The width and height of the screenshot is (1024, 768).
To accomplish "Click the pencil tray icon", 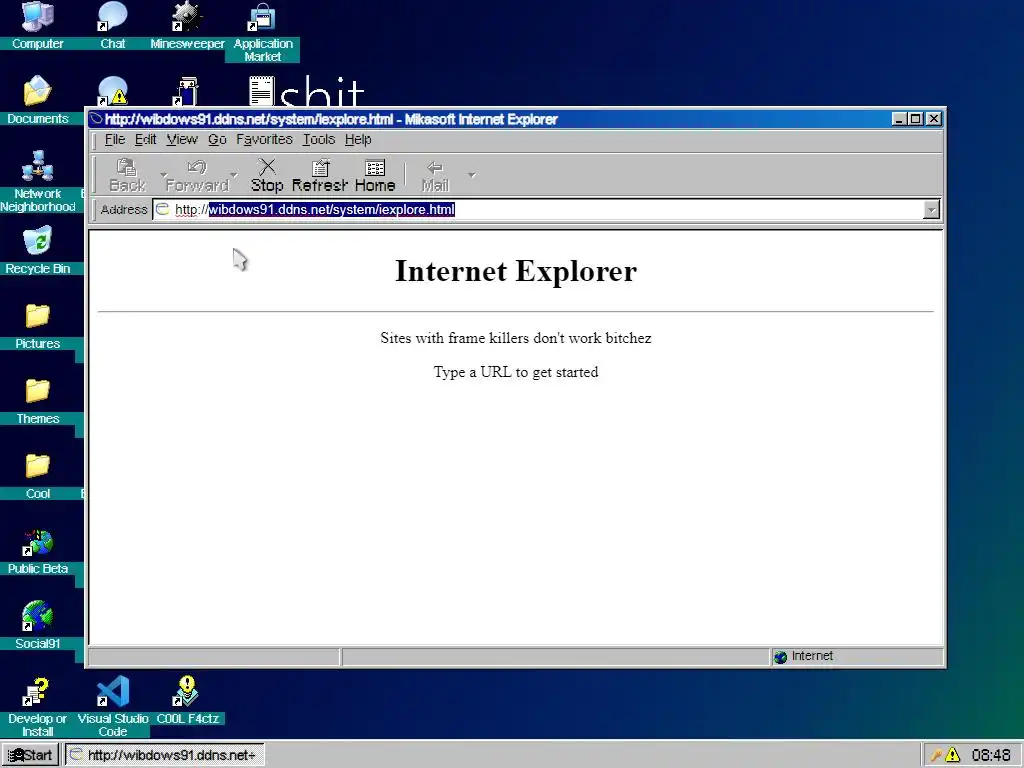I will click(936, 755).
